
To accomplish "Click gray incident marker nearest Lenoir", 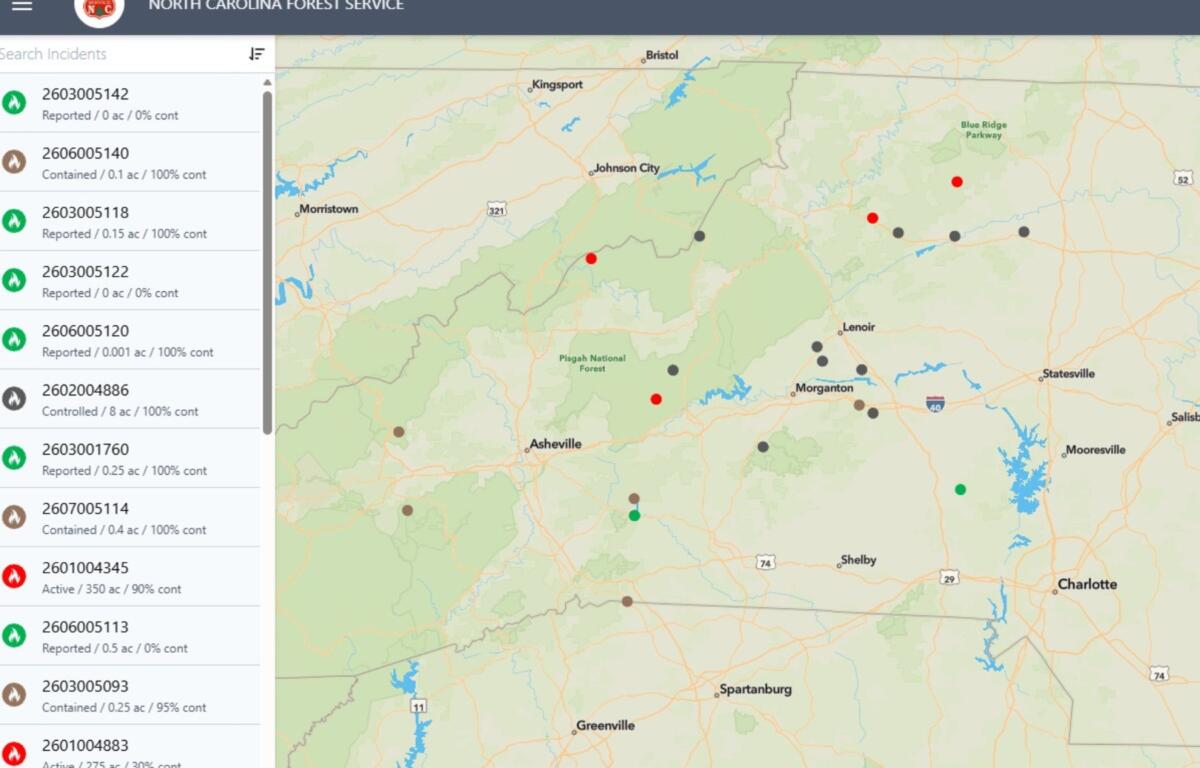I will pos(817,347).
